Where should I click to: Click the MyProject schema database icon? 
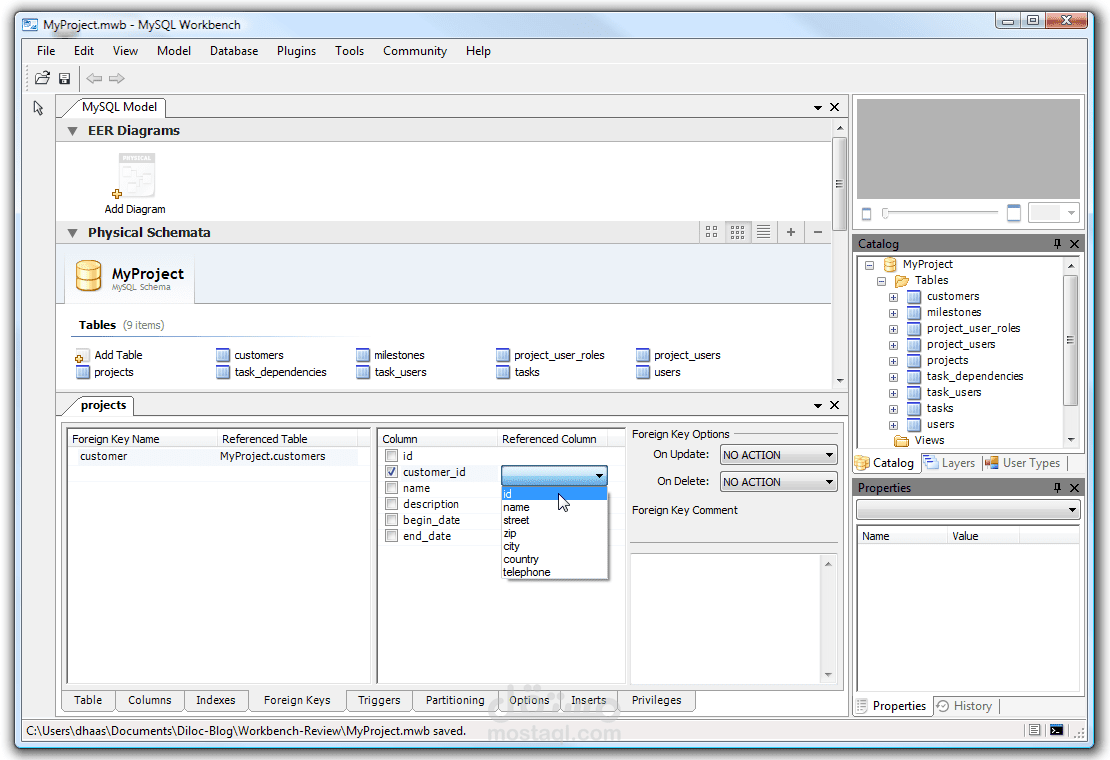(88, 276)
